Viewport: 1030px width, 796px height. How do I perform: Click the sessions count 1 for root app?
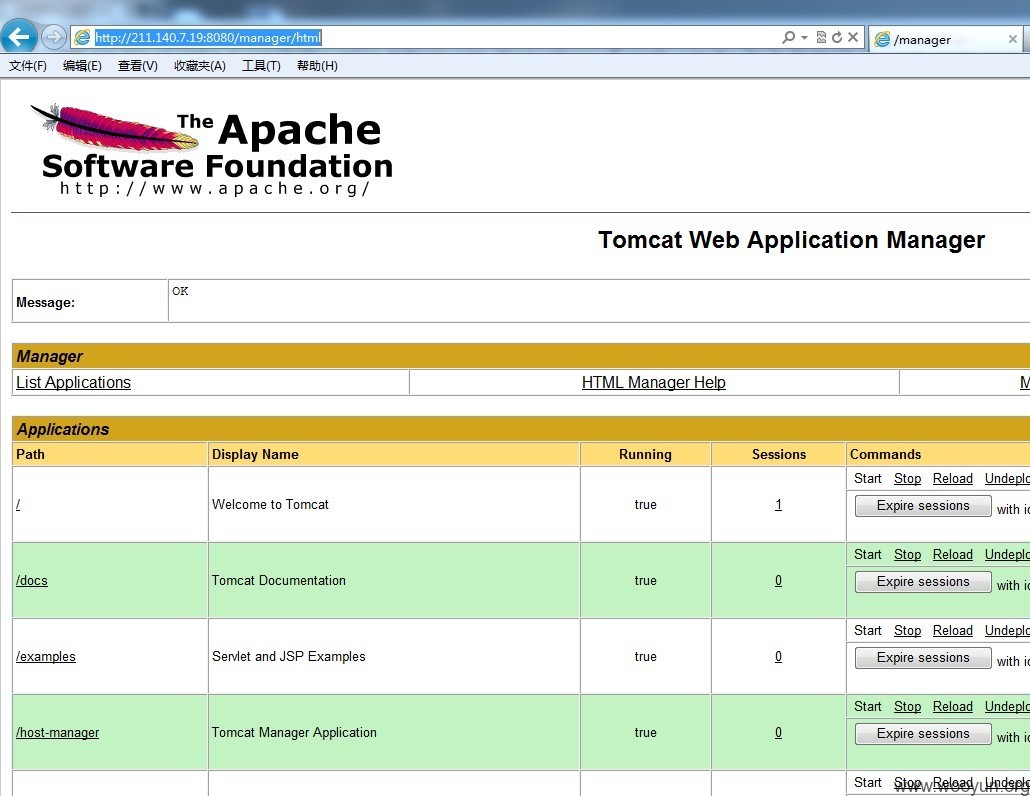tap(778, 504)
